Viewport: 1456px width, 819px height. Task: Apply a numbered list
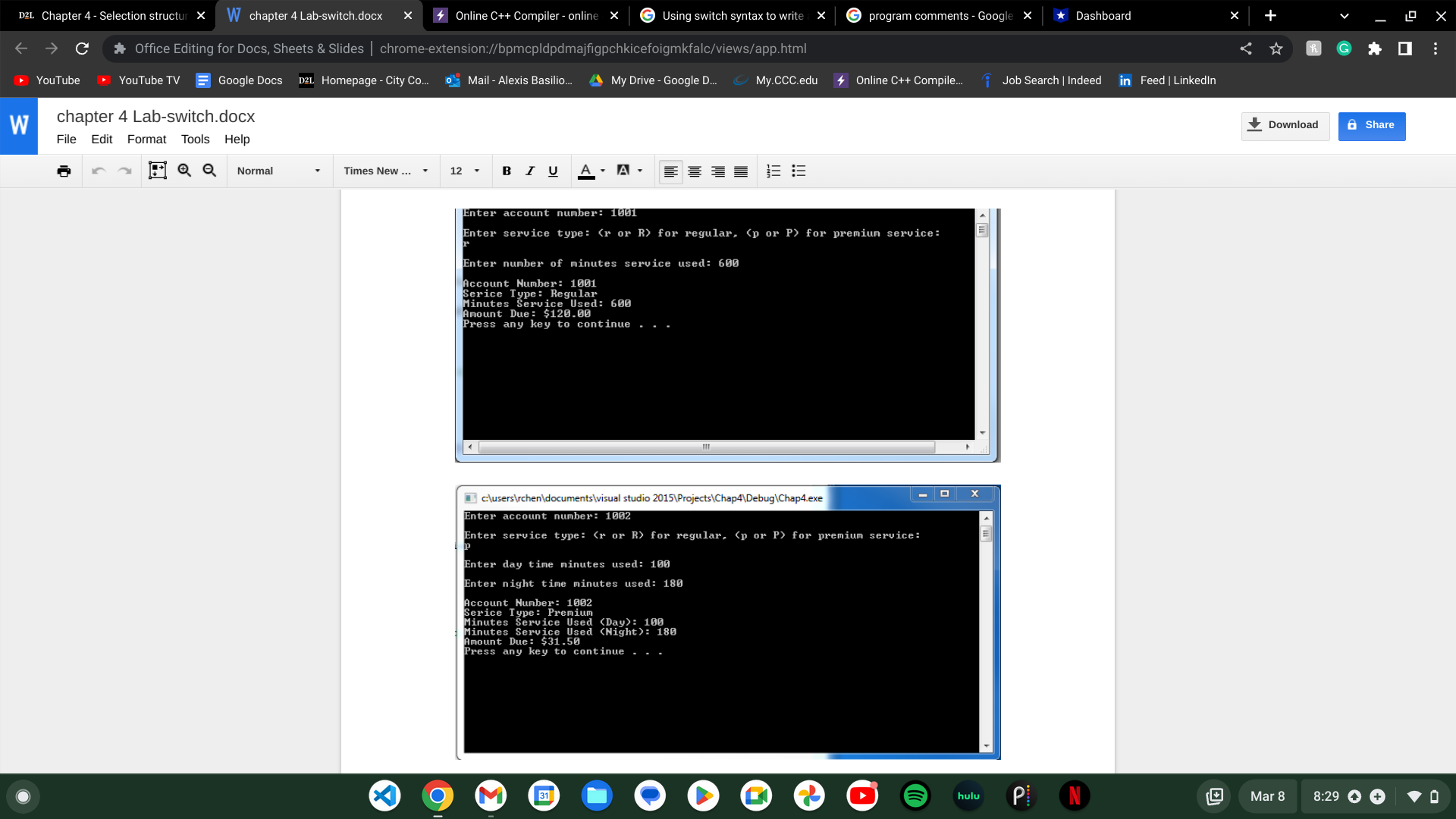(x=773, y=171)
